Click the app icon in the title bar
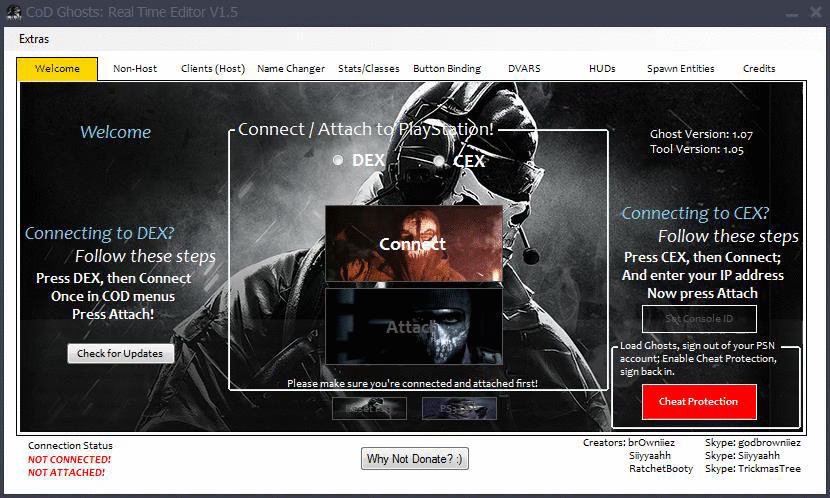This screenshot has height=498, width=830. (13, 13)
